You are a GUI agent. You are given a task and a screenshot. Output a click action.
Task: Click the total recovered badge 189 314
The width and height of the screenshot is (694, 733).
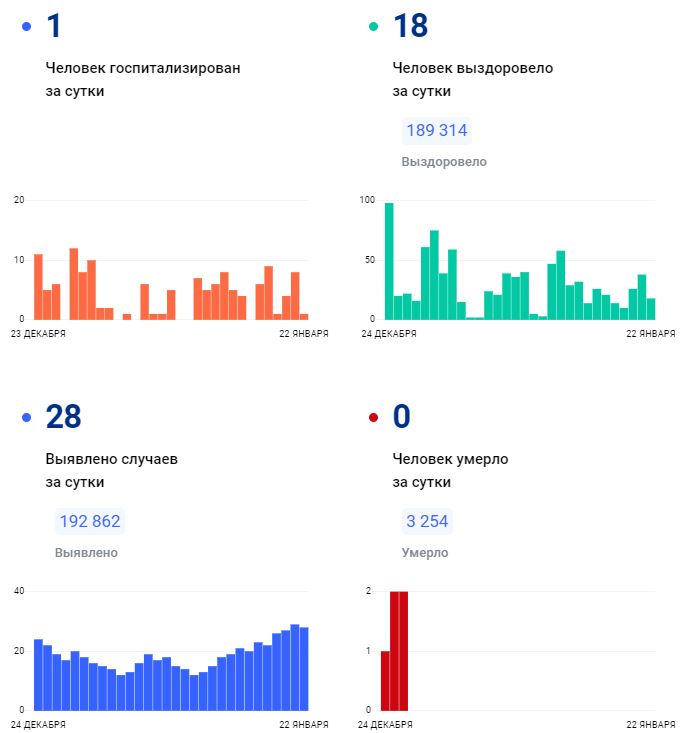coord(436,130)
